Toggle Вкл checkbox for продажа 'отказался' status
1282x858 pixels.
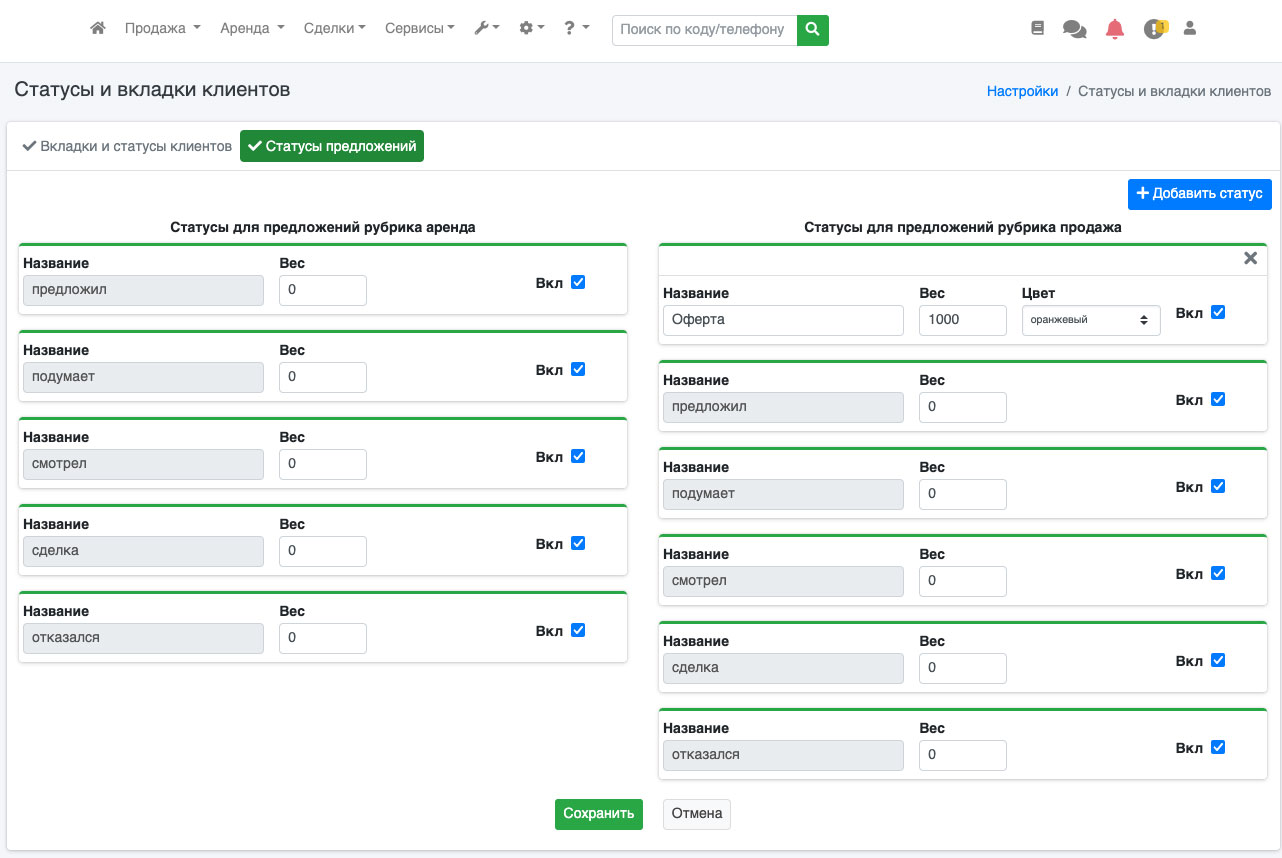coord(1217,747)
